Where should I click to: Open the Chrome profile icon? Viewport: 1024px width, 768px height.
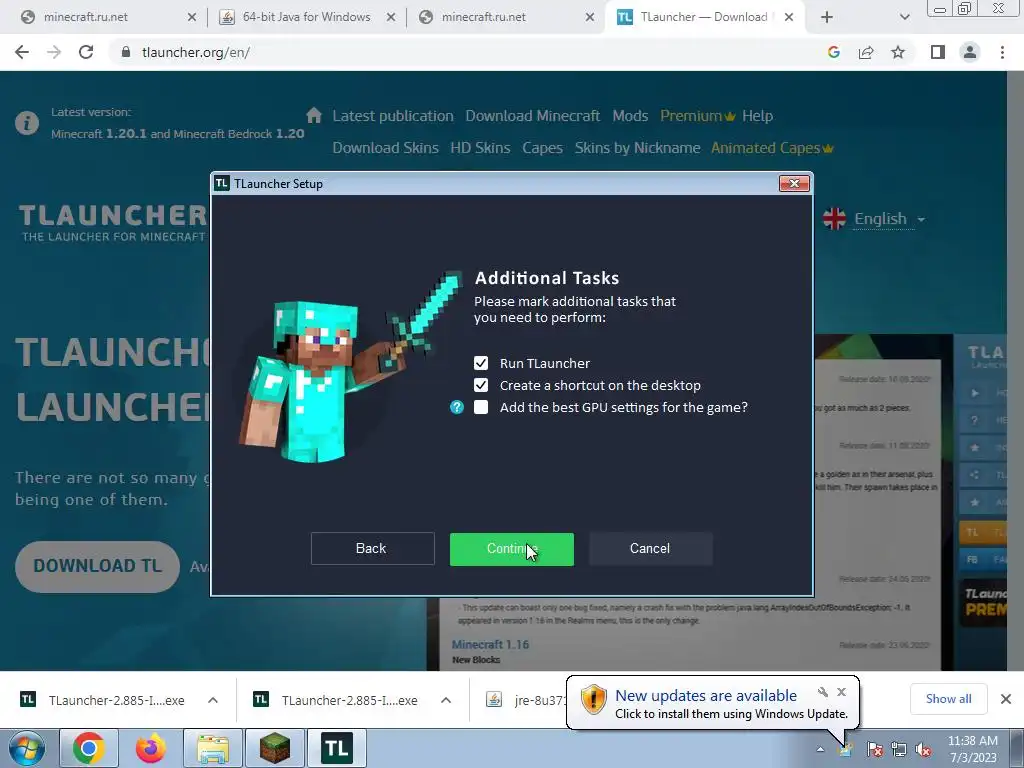(x=970, y=52)
